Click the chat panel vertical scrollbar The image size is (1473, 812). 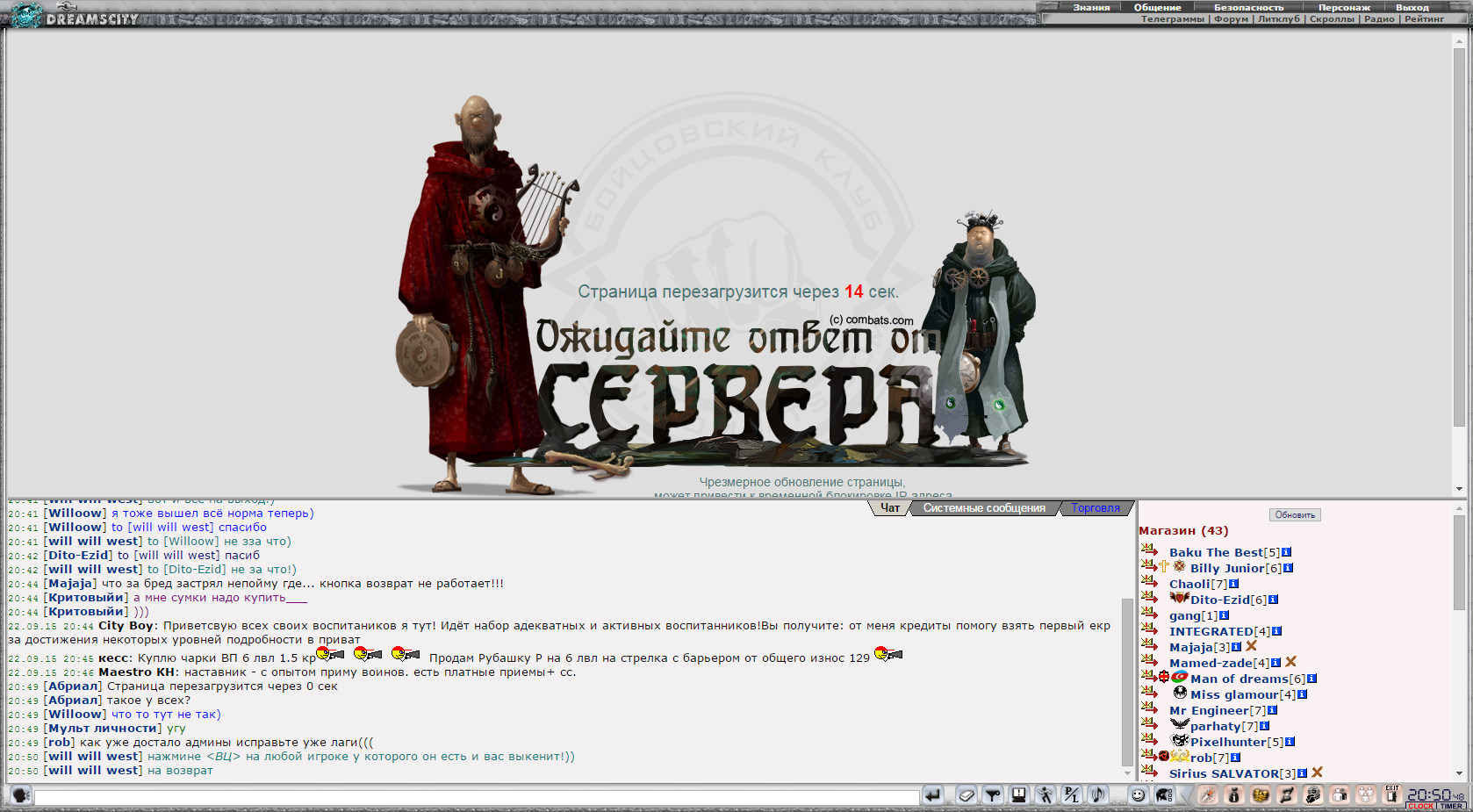point(1127,682)
